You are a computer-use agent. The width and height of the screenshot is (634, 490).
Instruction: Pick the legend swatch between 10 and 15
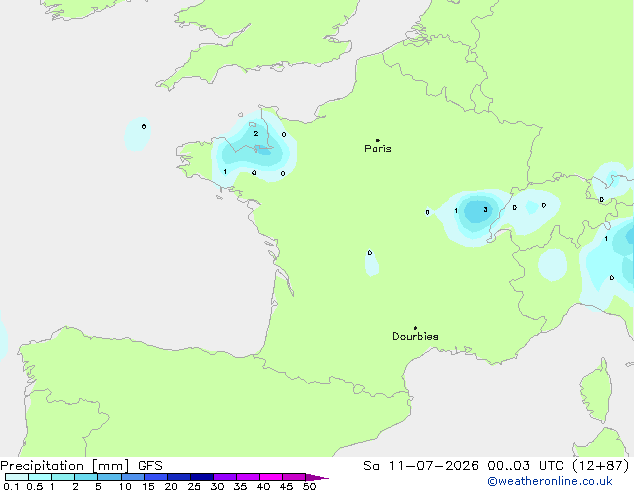tap(132, 477)
